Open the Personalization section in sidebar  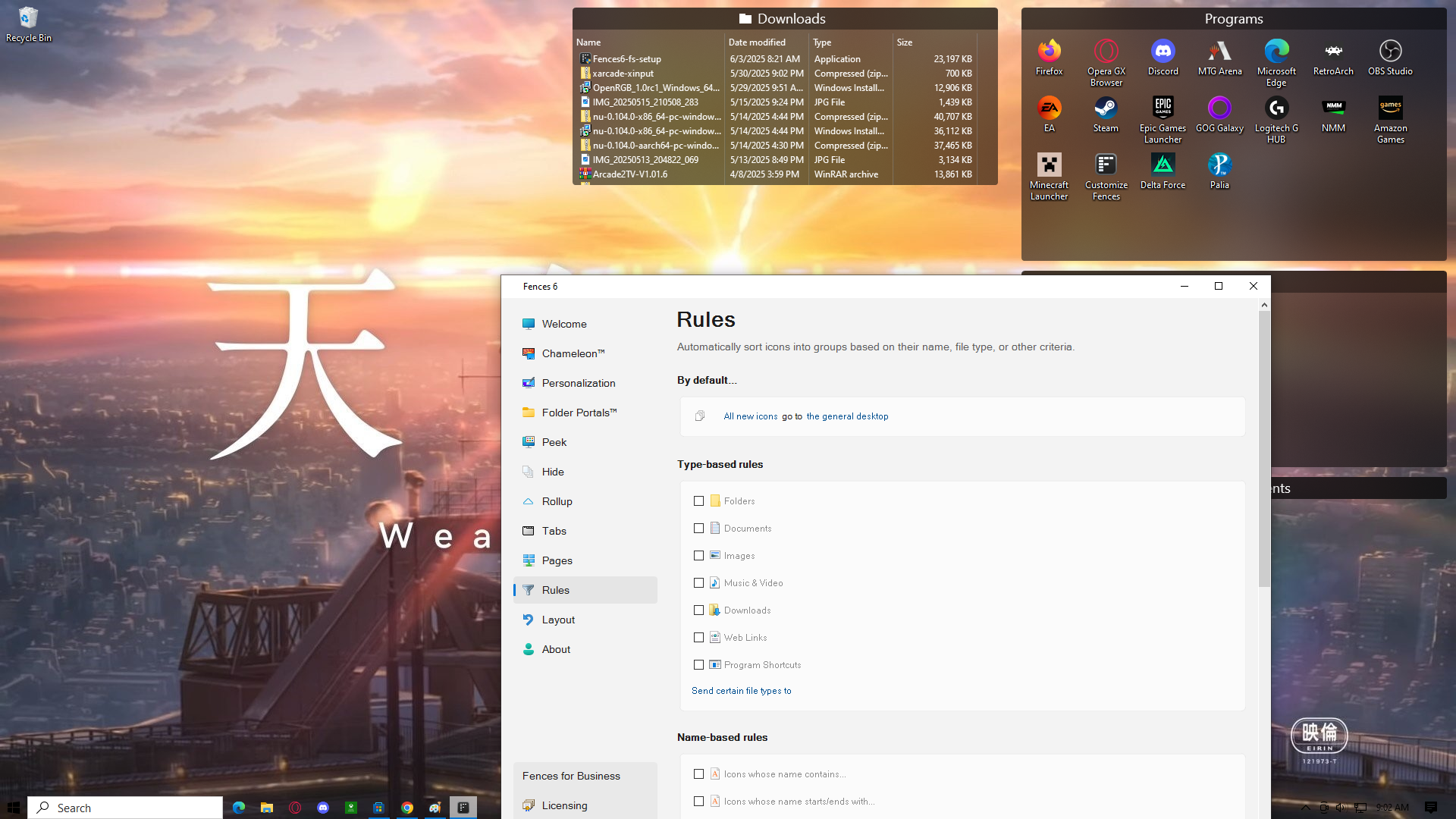[585, 383]
